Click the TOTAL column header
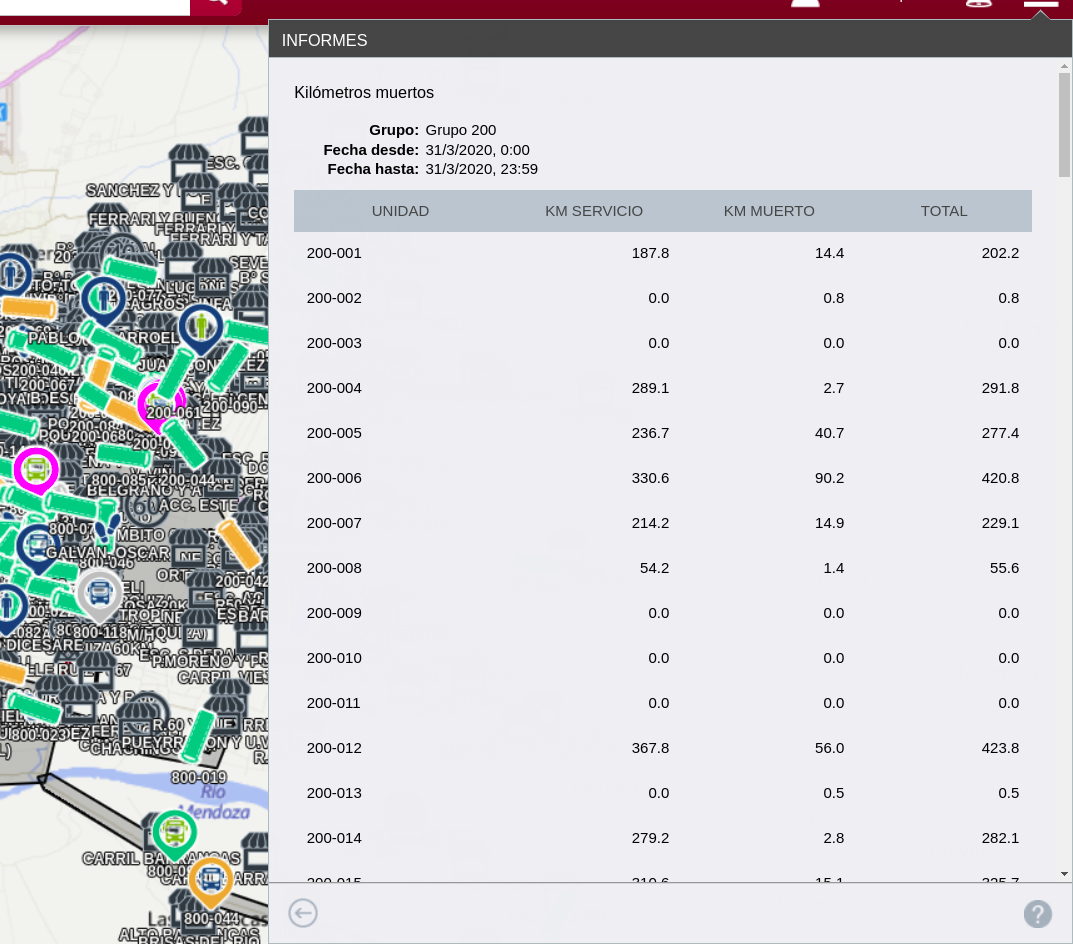The width and height of the screenshot is (1073, 944). [943, 211]
